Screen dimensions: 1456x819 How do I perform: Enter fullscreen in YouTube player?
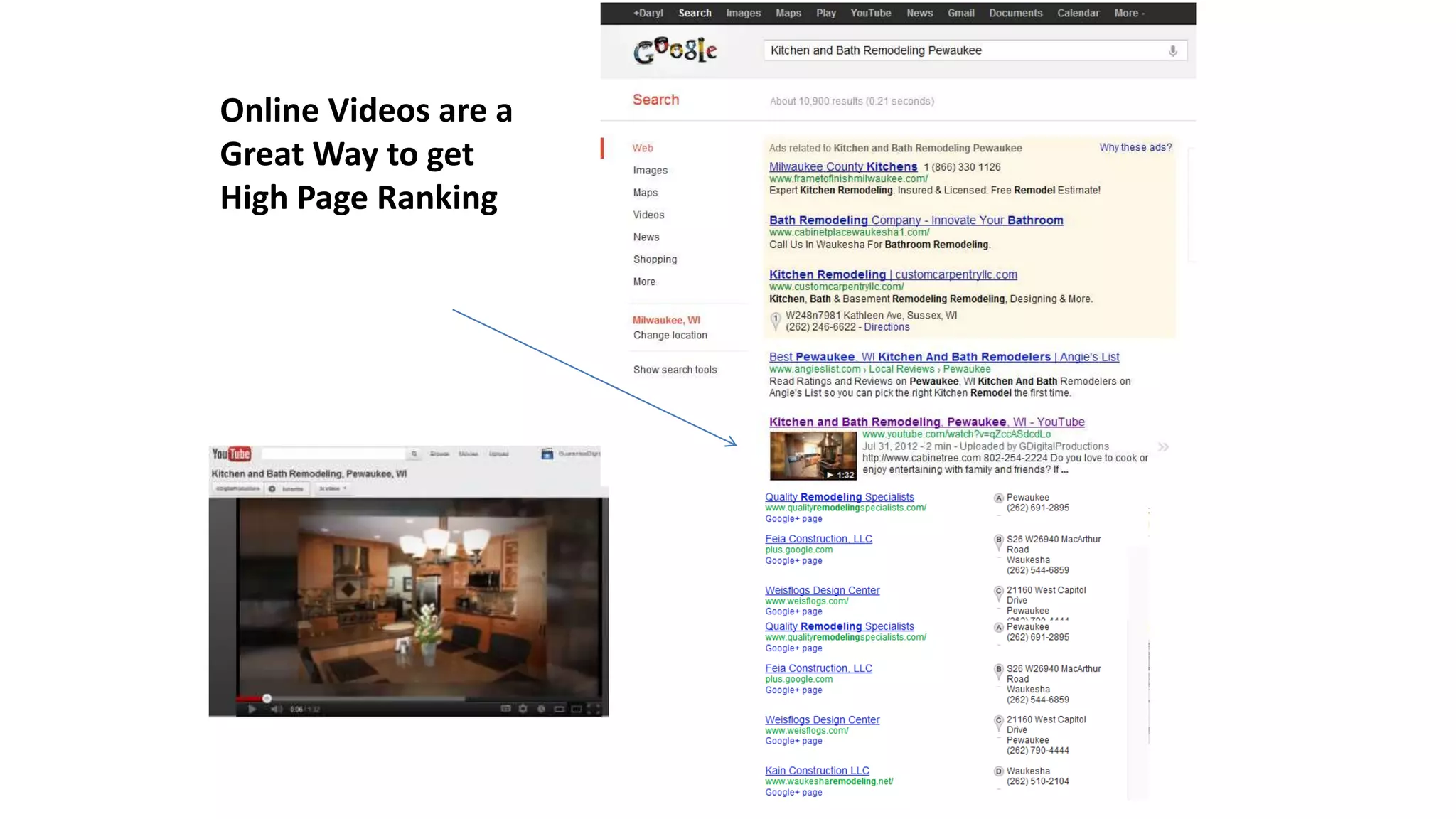pyautogui.click(x=594, y=709)
